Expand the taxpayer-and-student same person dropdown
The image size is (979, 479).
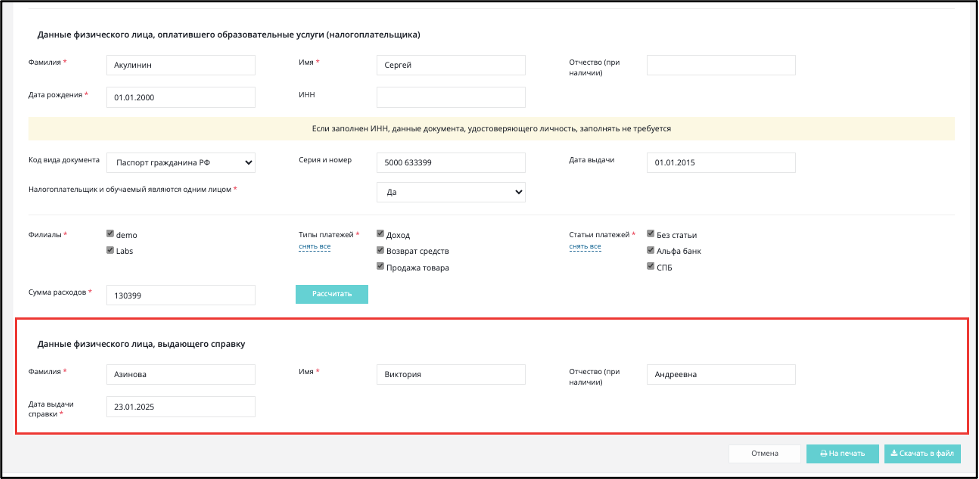click(x=451, y=192)
